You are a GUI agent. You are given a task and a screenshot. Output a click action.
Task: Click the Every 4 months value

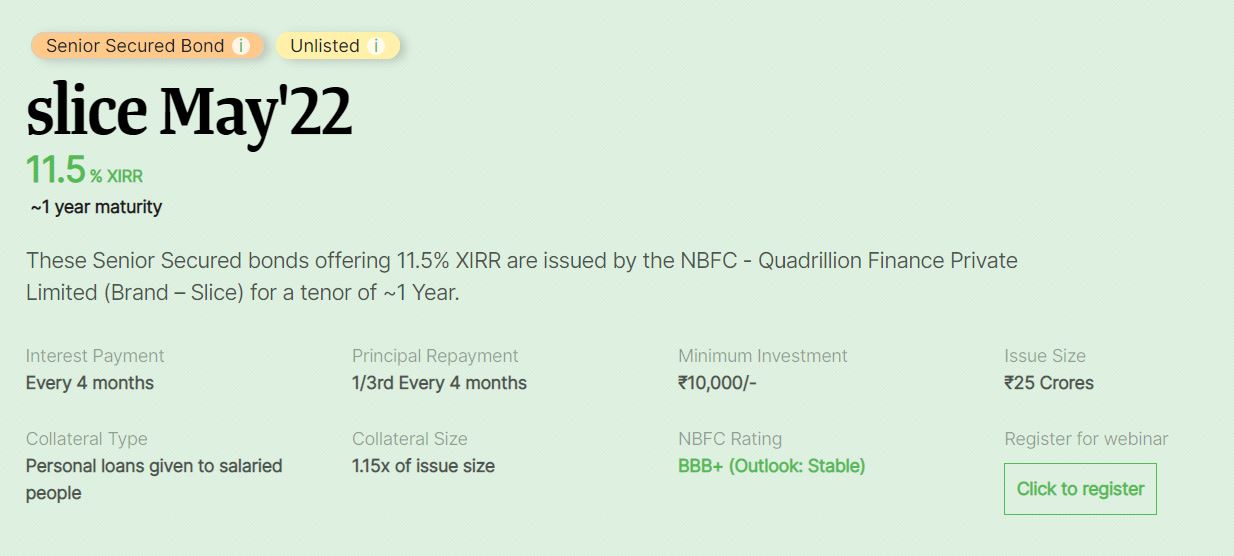pos(90,383)
